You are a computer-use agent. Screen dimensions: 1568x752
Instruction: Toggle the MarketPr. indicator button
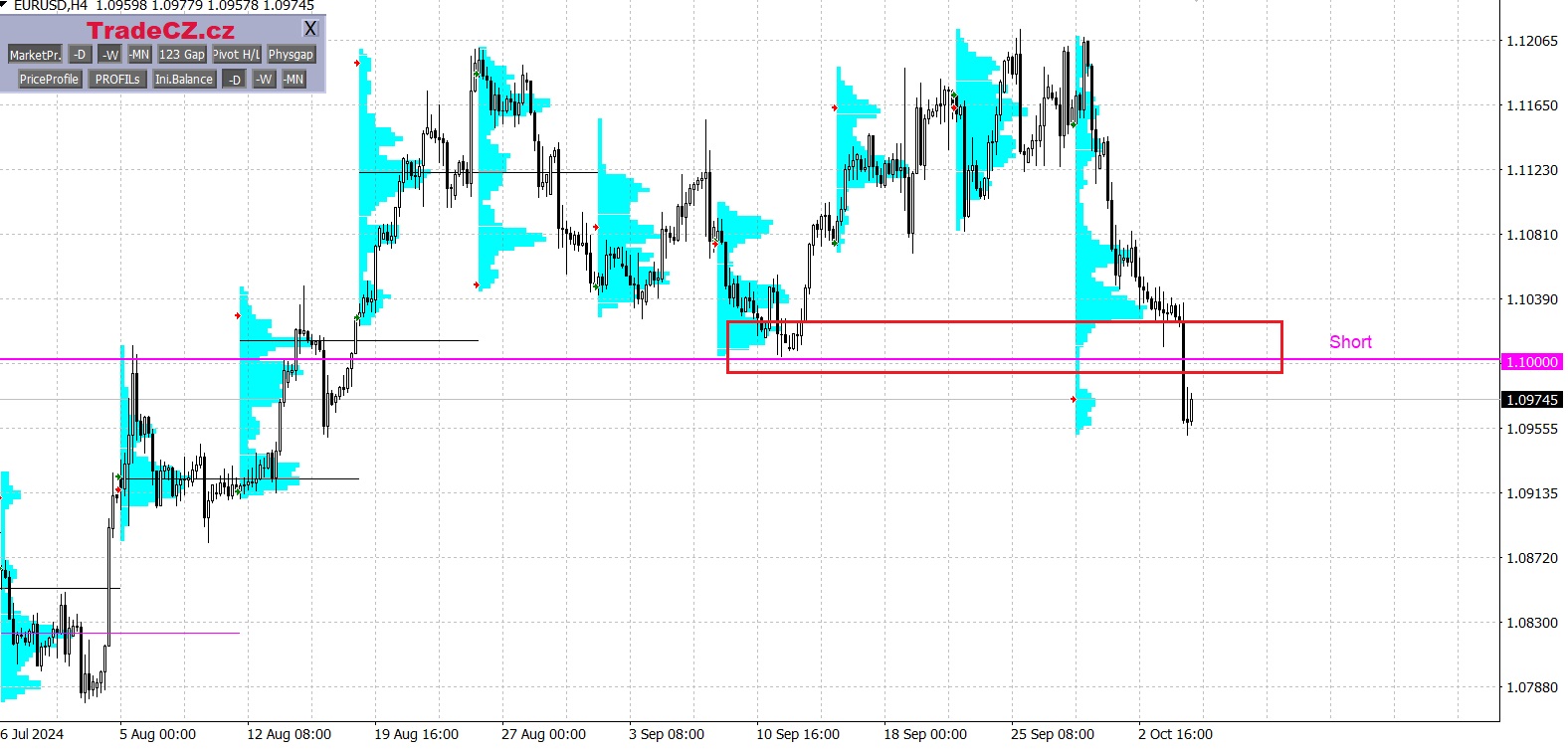[35, 55]
